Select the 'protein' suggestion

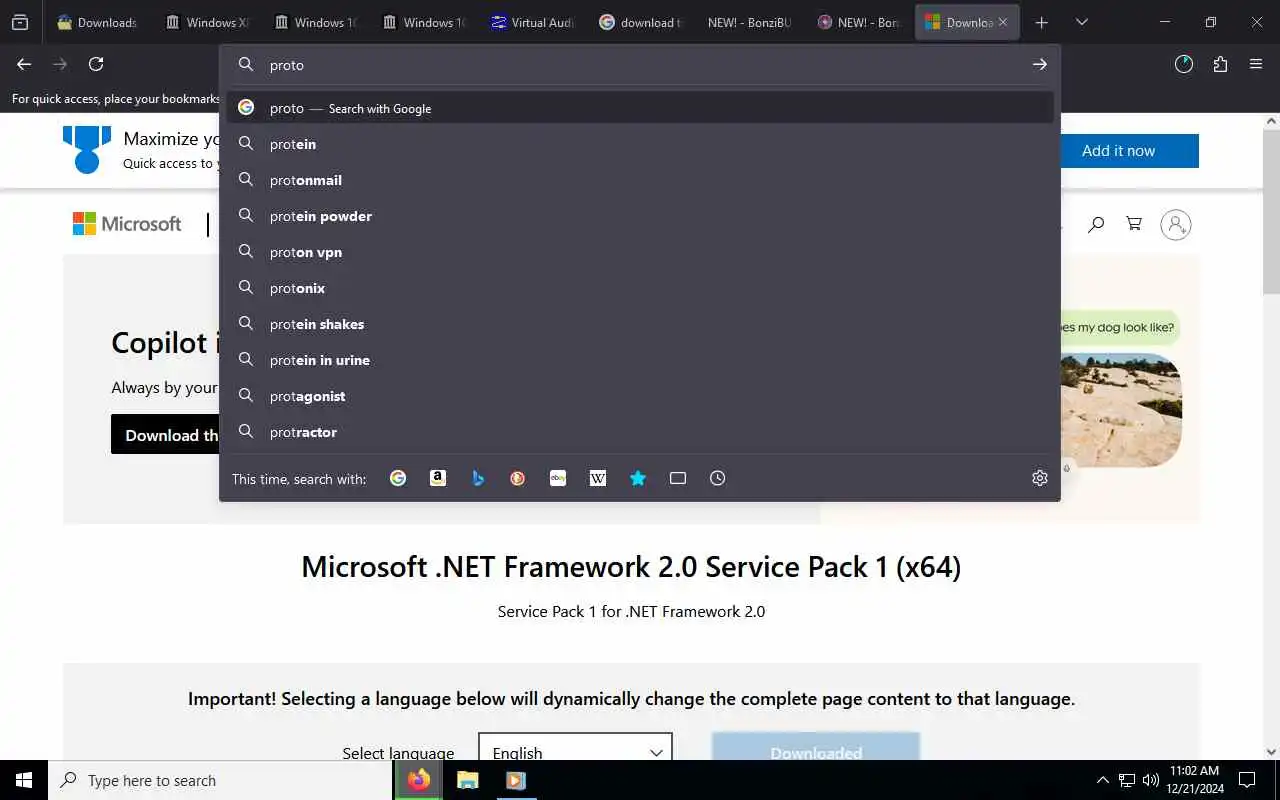click(640, 144)
